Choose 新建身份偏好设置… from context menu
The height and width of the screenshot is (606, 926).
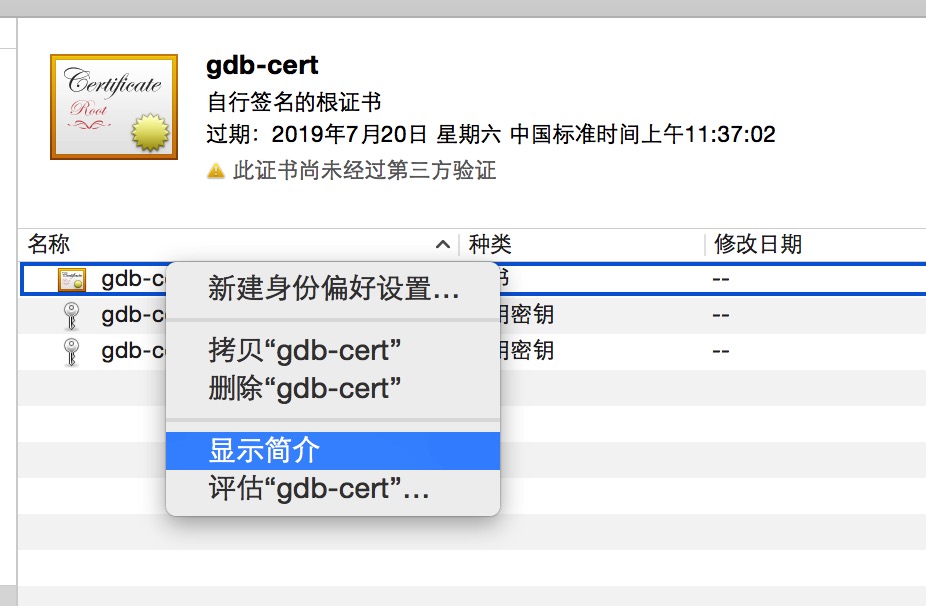tap(333, 289)
